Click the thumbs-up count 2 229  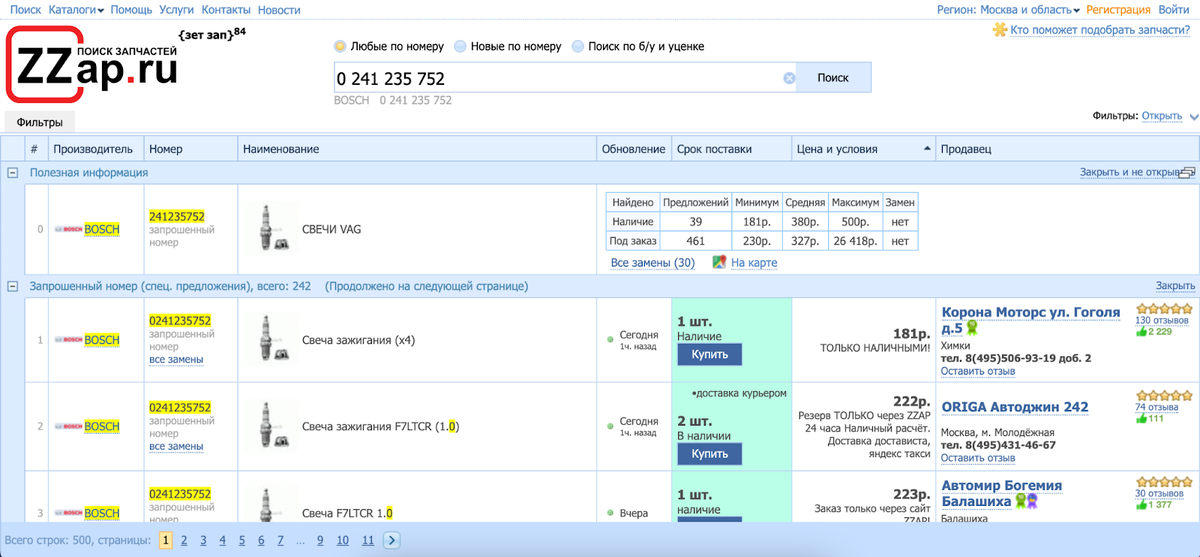(1154, 332)
